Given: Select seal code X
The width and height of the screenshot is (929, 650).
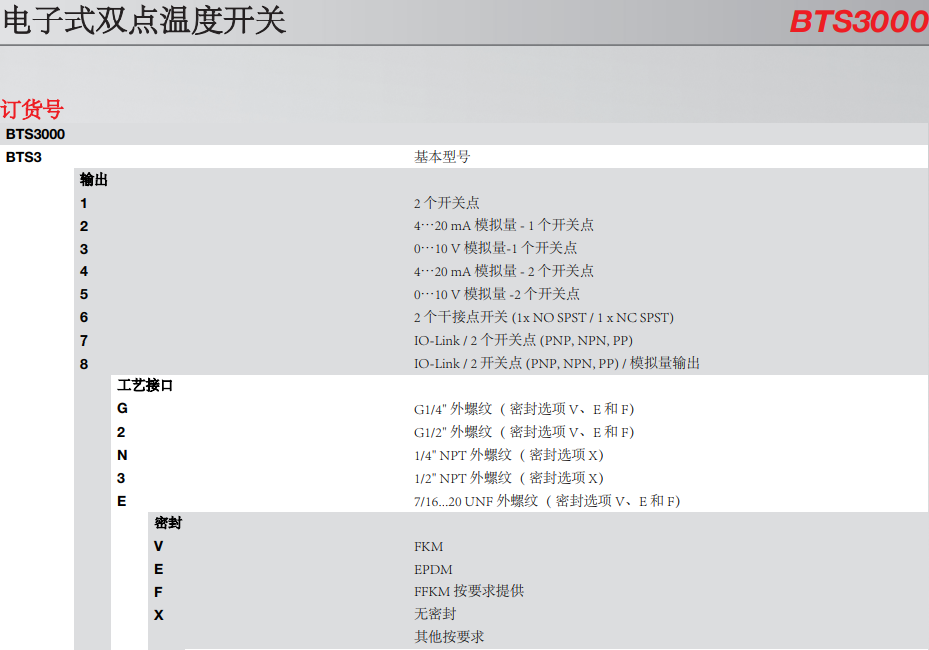Looking at the screenshot, I should point(159,616).
